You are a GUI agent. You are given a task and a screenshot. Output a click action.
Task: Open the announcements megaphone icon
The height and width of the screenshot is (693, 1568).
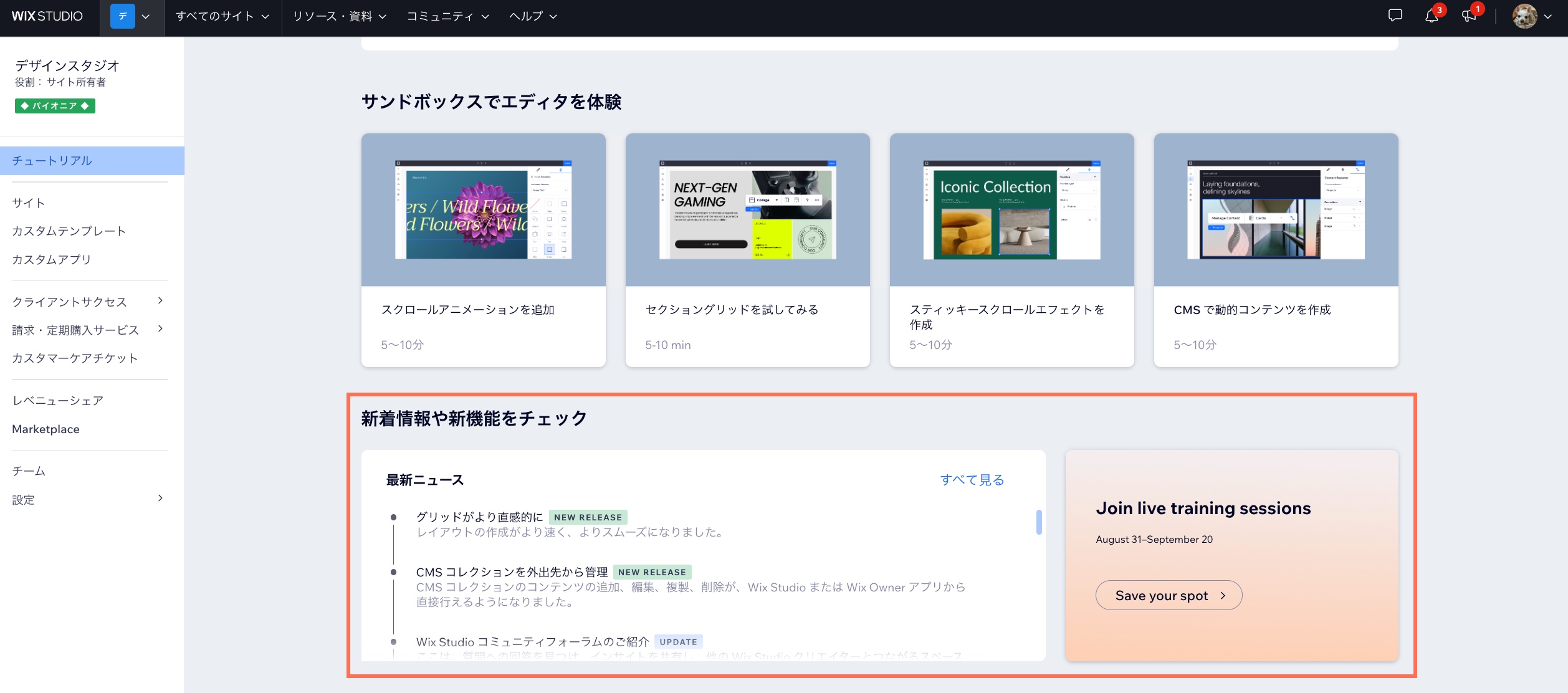point(1469,17)
